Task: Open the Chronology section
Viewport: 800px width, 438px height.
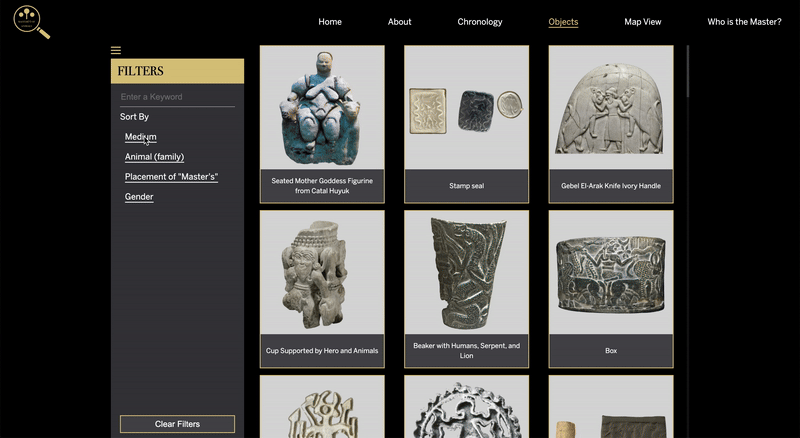Action: click(x=480, y=22)
